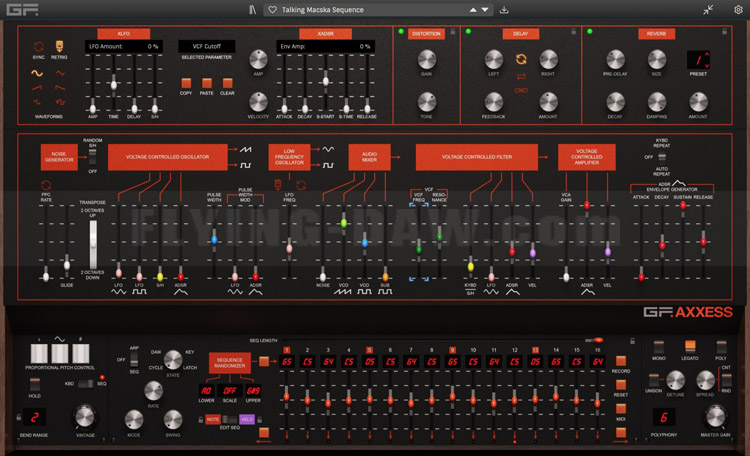Flip the Noise Generator Random S/H switch
Viewport: 750px width, 456px height.
point(92,156)
